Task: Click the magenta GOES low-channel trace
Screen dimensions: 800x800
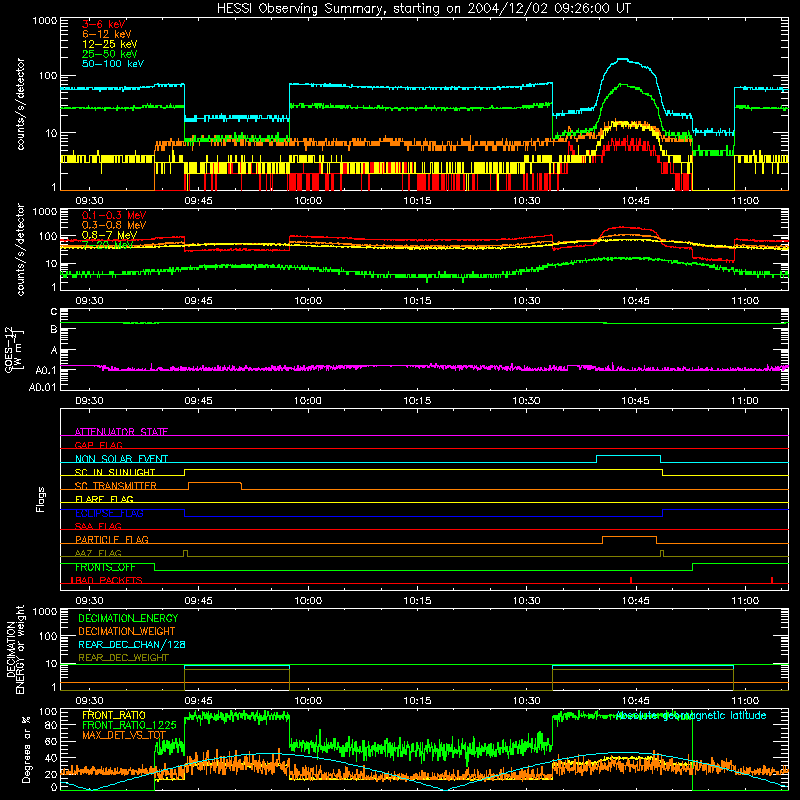Action: (423, 367)
